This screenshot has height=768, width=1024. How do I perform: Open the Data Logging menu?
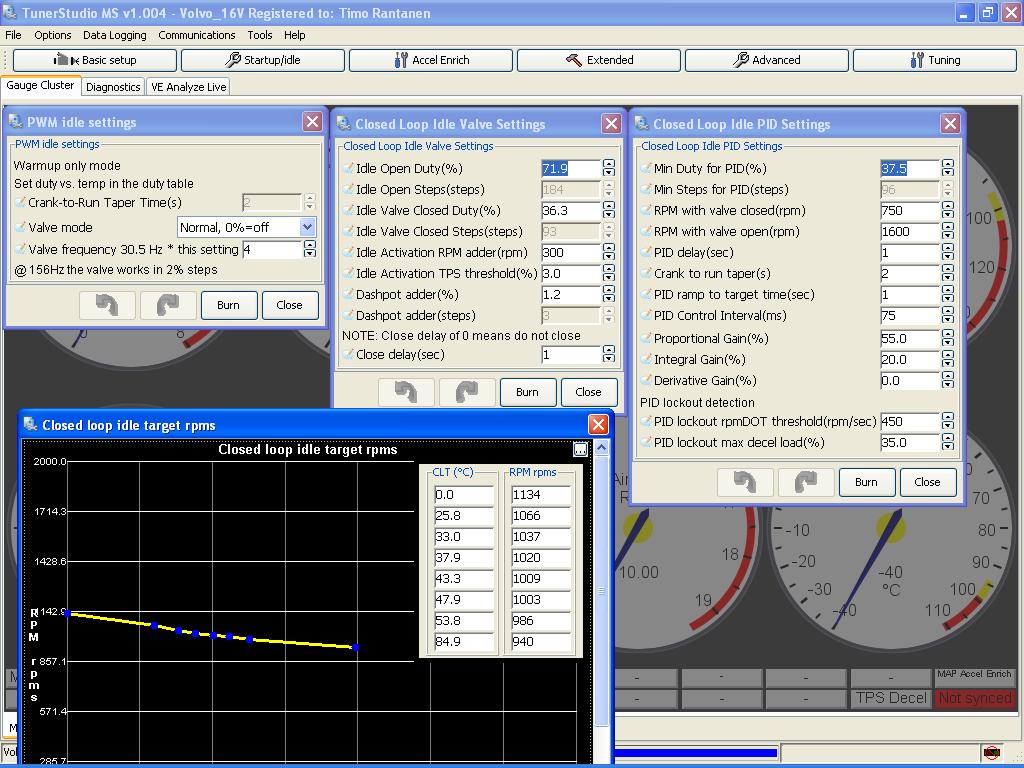tap(114, 35)
